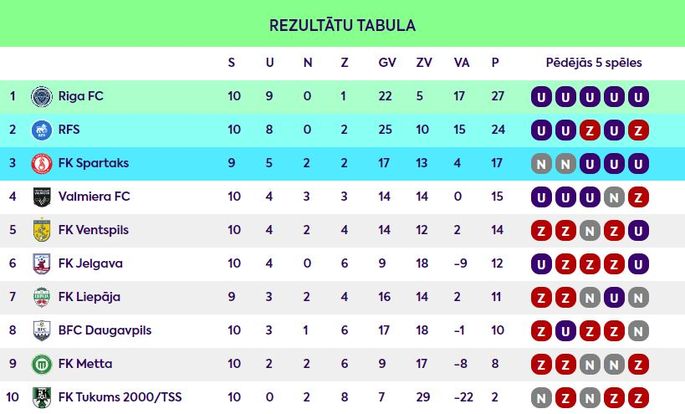Open the Riga FC team name link
Image resolution: width=685 pixels, height=414 pixels.
81,96
